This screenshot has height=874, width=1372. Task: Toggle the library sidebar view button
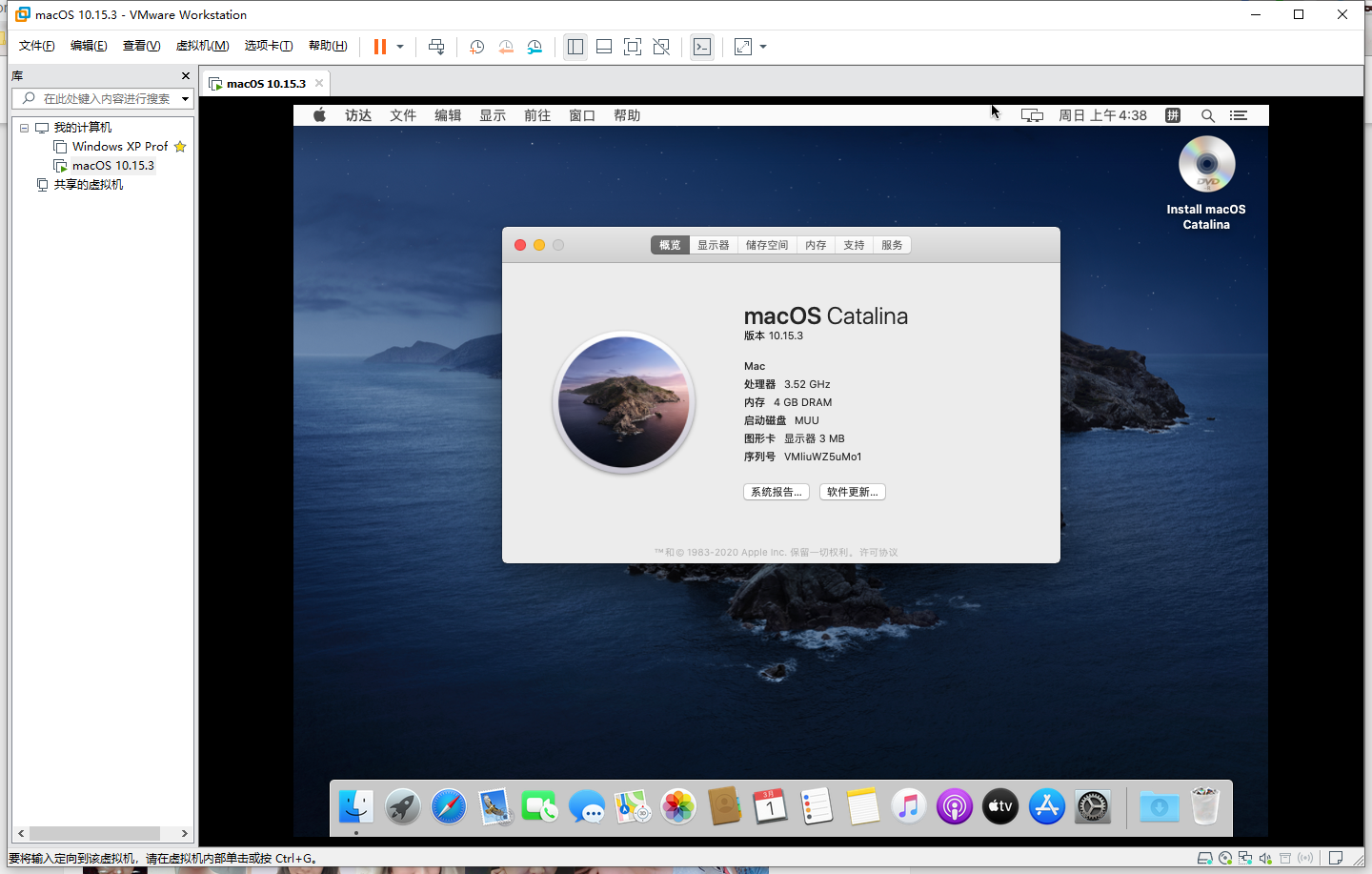coord(575,47)
